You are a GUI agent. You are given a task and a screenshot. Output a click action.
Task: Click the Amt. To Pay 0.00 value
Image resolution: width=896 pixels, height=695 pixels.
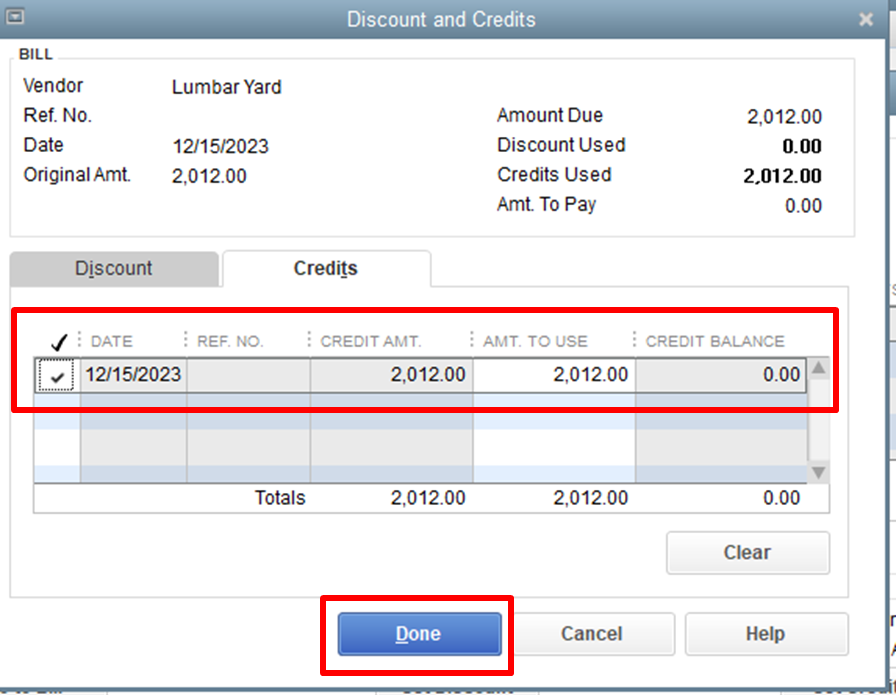click(x=803, y=205)
